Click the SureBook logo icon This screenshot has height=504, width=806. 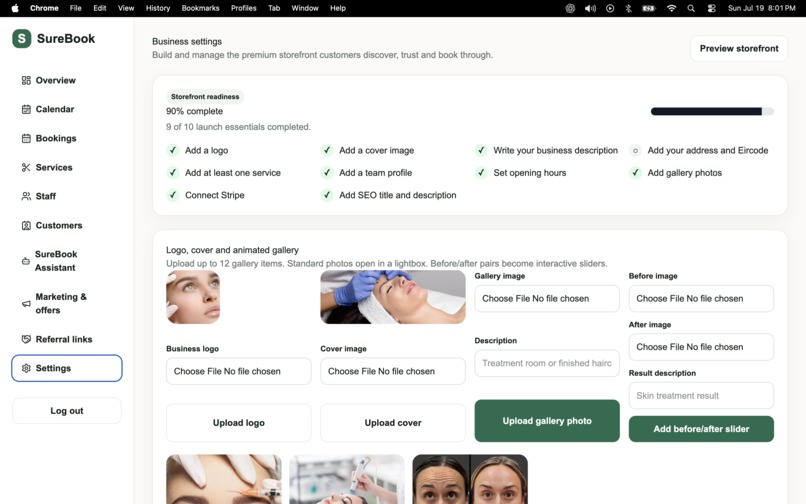click(22, 39)
